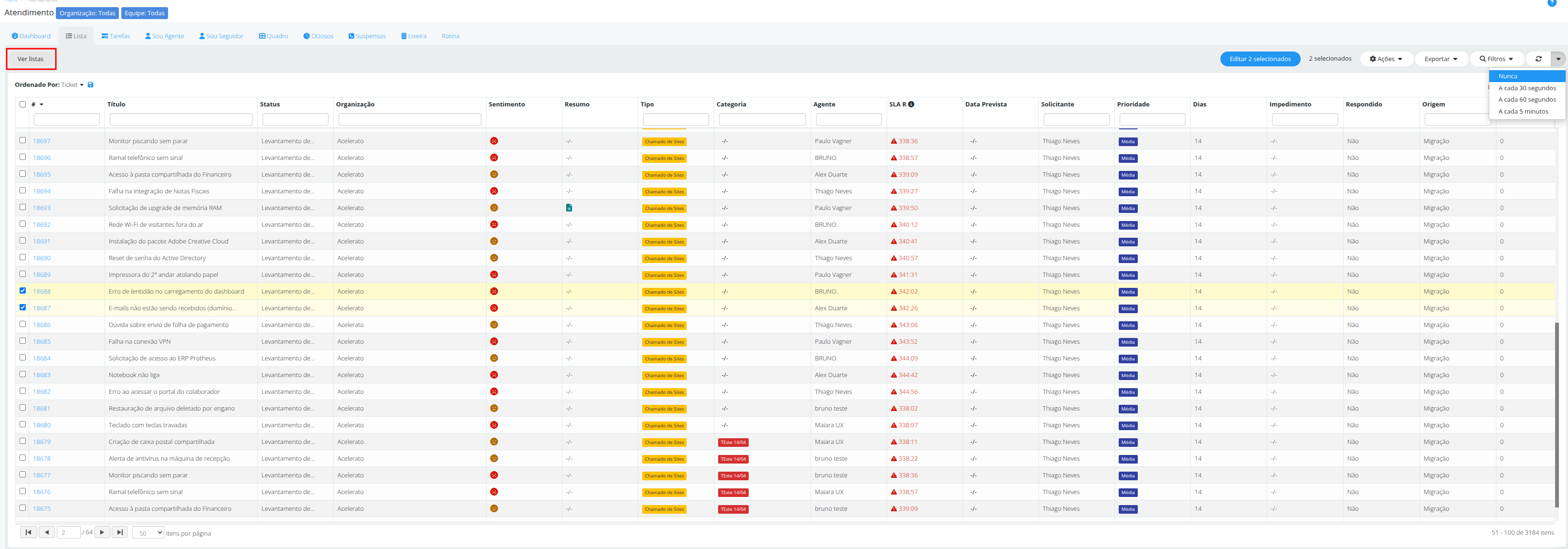The height and width of the screenshot is (549, 1568).
Task: Click the refresh icon button
Action: click(x=1538, y=59)
